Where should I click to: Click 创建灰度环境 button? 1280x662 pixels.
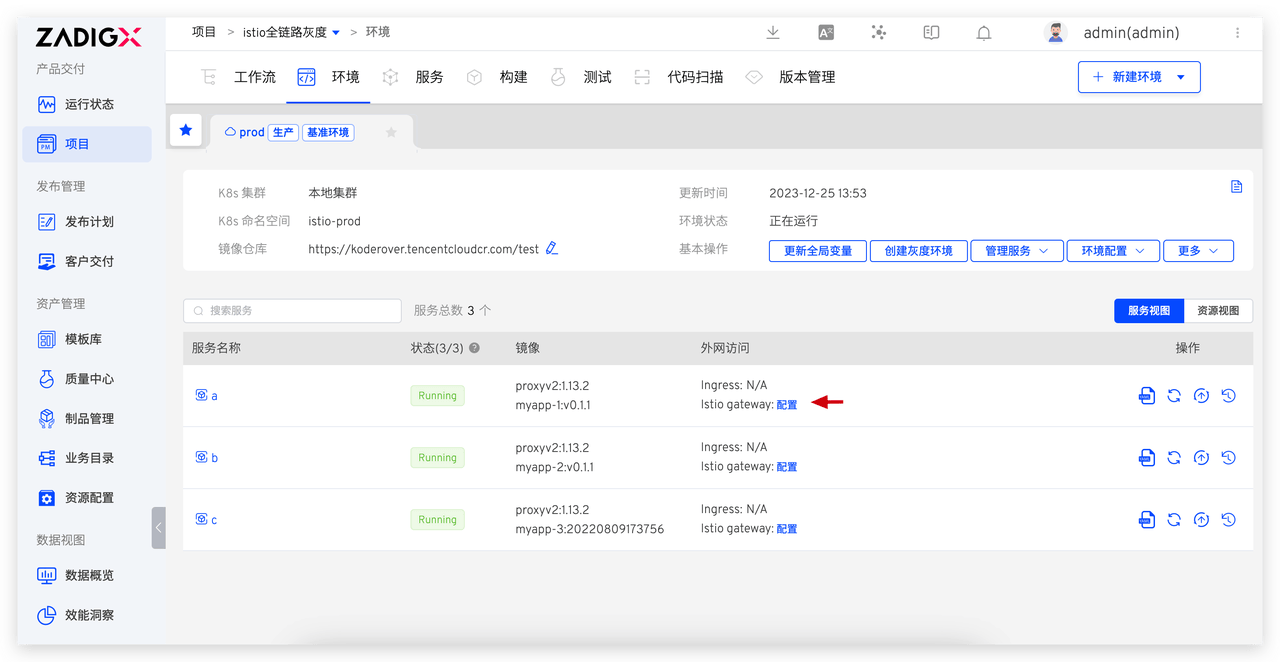[x=918, y=251]
